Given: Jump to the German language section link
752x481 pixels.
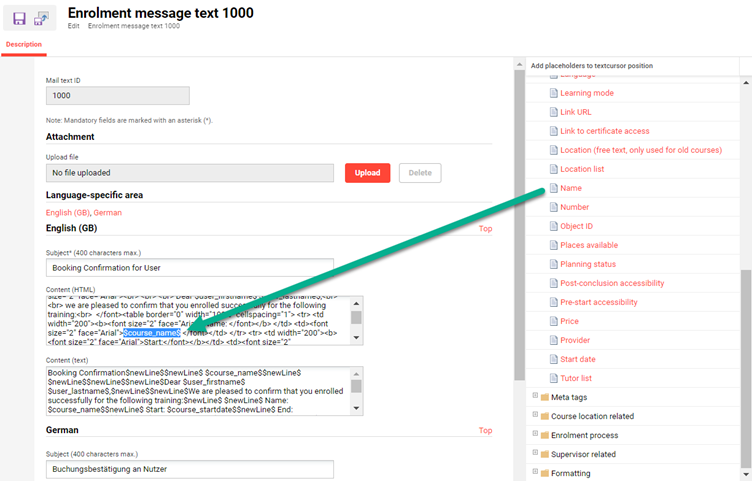Looking at the screenshot, I should (107, 213).
